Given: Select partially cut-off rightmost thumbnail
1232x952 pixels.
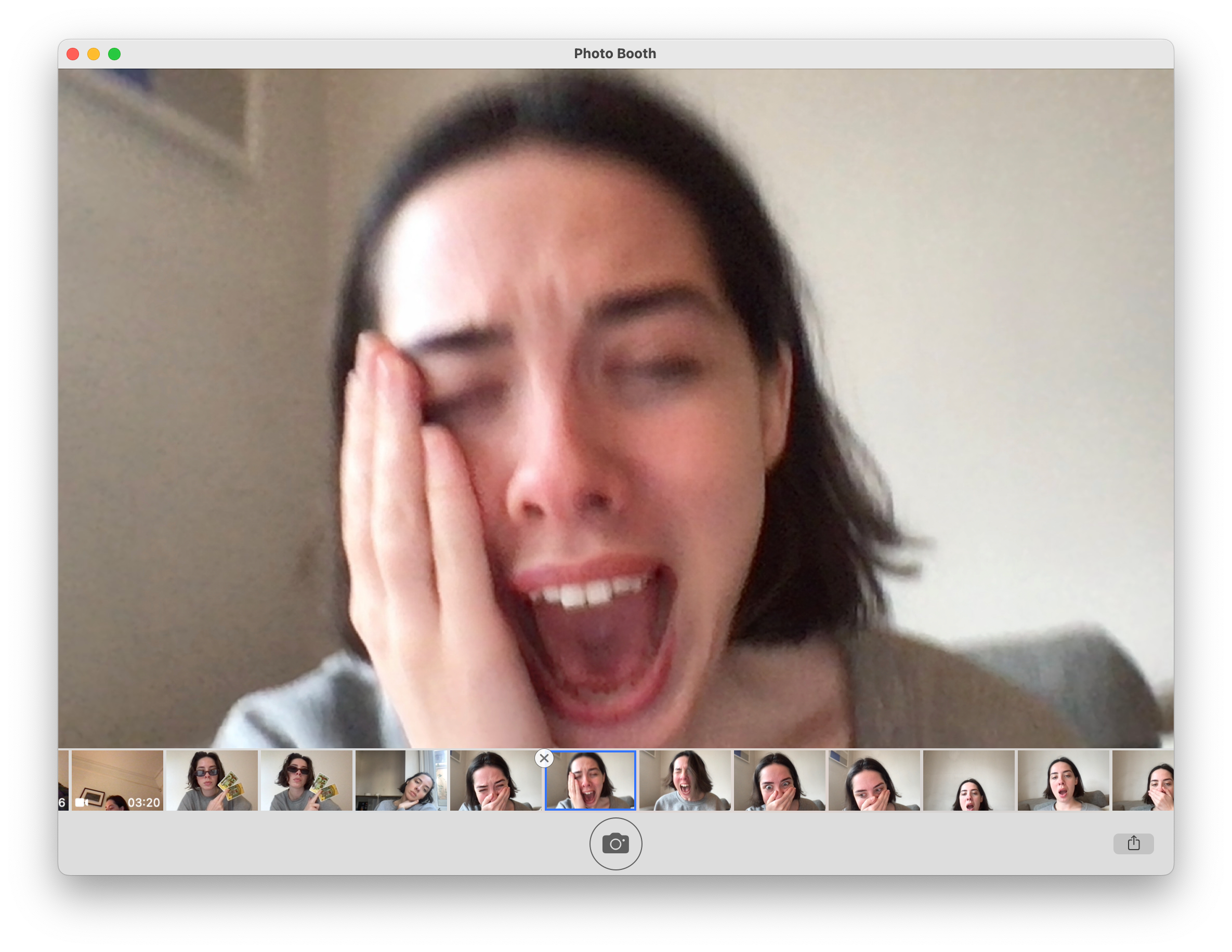Looking at the screenshot, I should (1144, 780).
